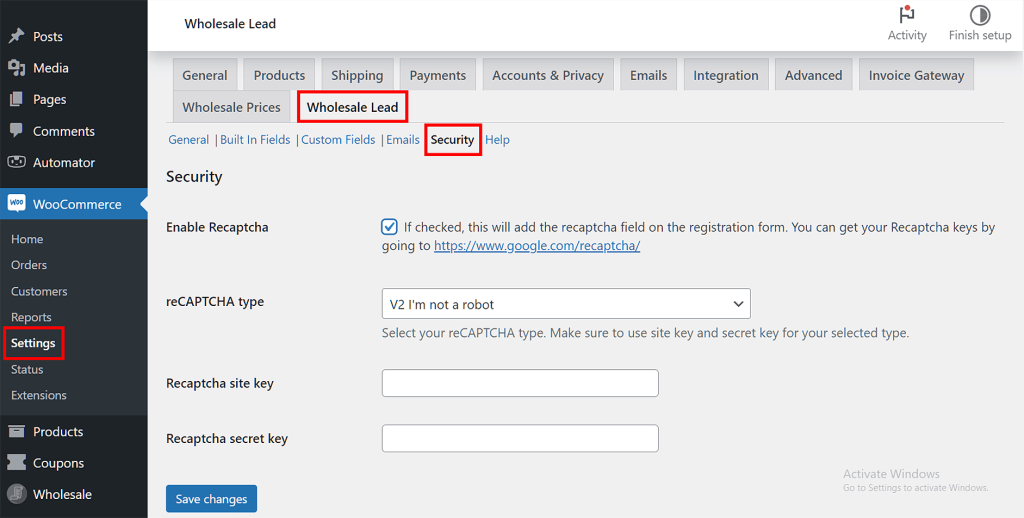The height and width of the screenshot is (518, 1024).
Task: Go to the Built In Fields section link
Action: [x=255, y=140]
